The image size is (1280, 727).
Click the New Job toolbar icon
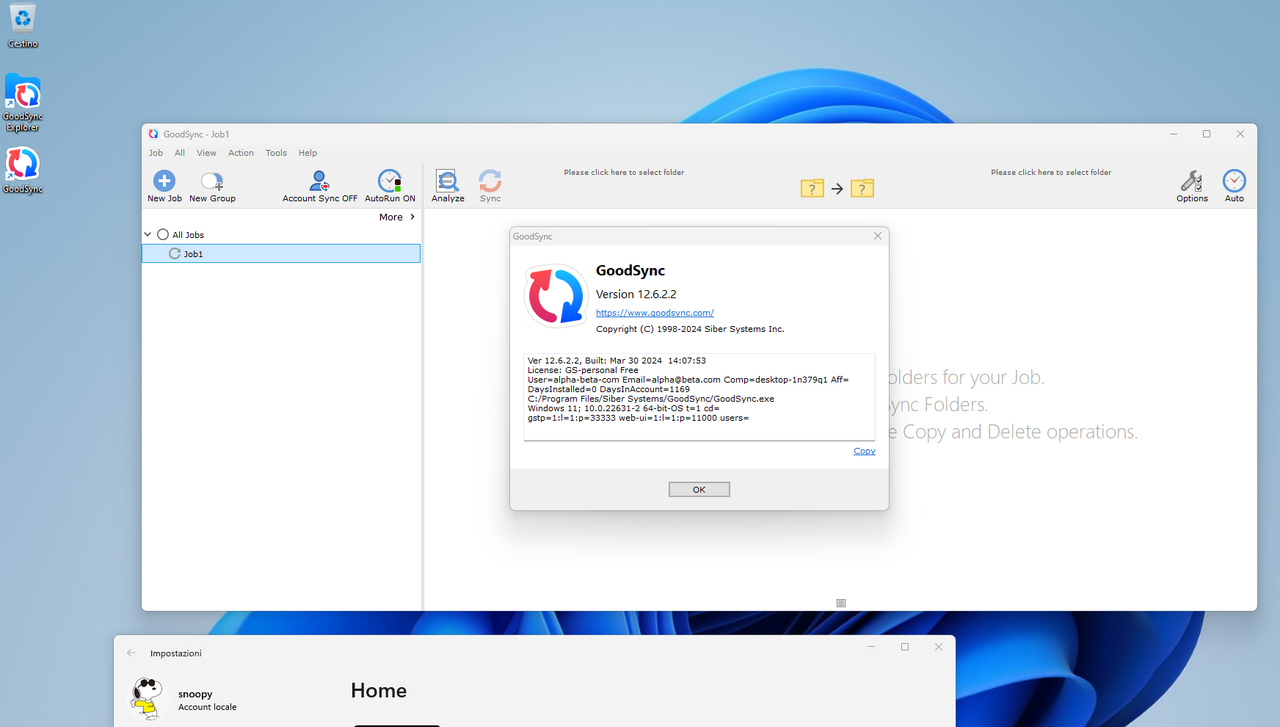(164, 186)
